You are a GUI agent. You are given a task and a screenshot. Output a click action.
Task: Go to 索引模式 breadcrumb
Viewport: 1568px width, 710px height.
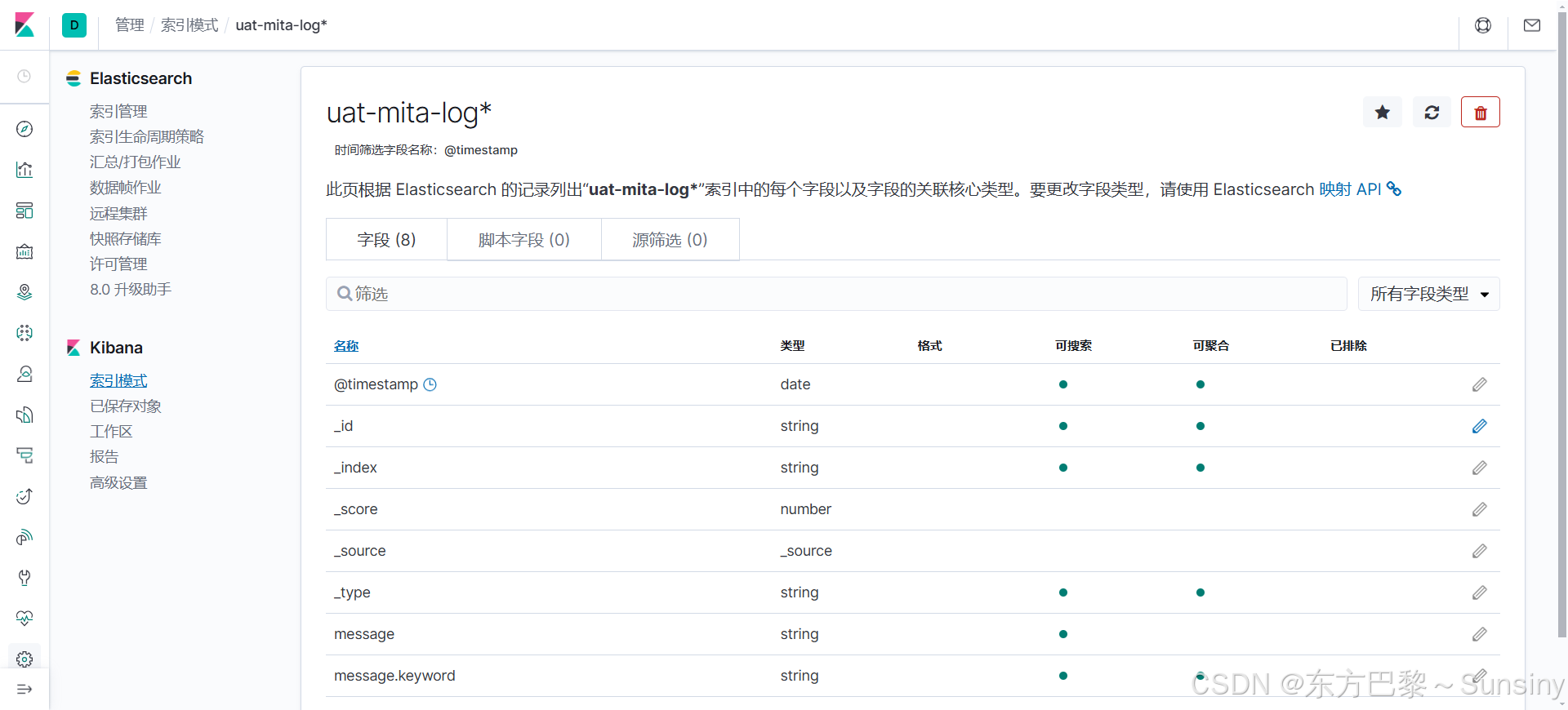pos(189,25)
